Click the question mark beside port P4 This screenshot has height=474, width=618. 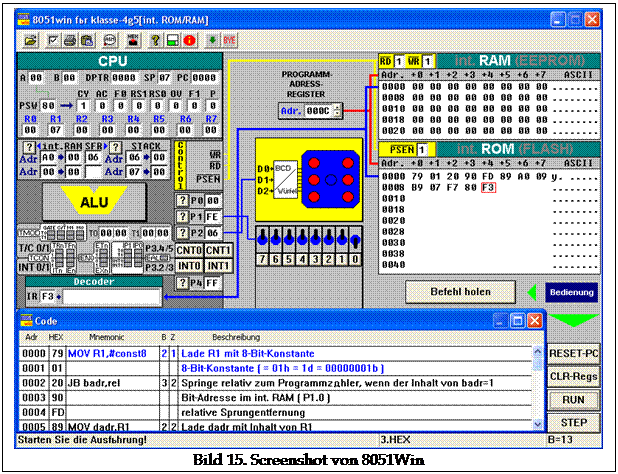click(182, 283)
